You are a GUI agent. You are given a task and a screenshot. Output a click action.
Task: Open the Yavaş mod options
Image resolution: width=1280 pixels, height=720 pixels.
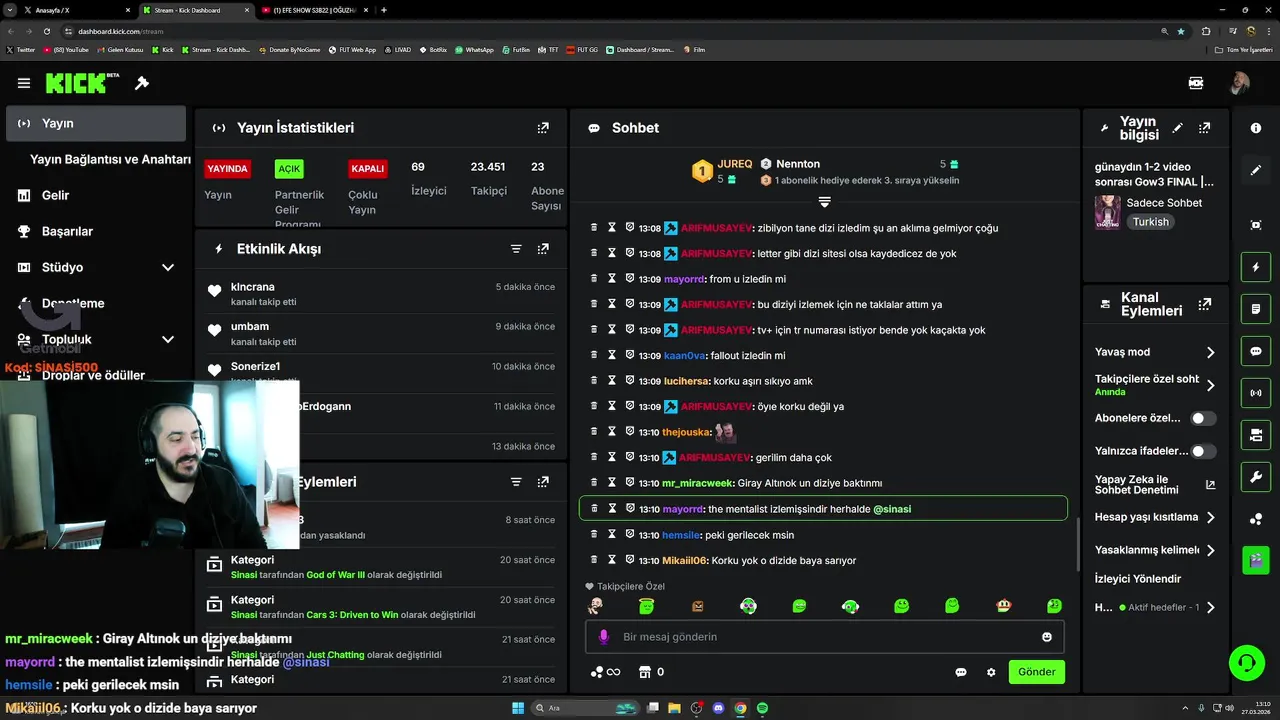(x=1156, y=352)
